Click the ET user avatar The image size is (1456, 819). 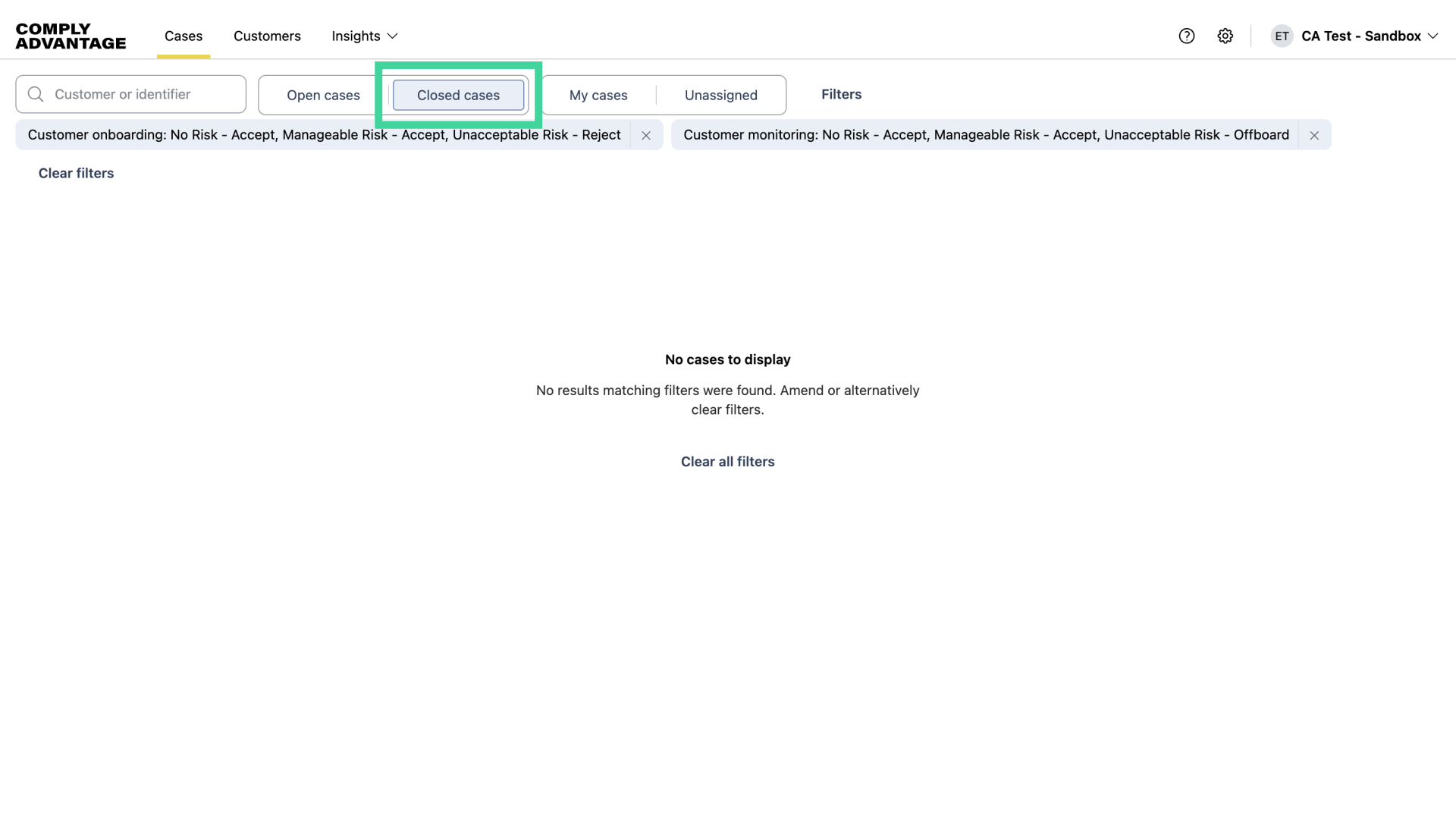[x=1282, y=36]
